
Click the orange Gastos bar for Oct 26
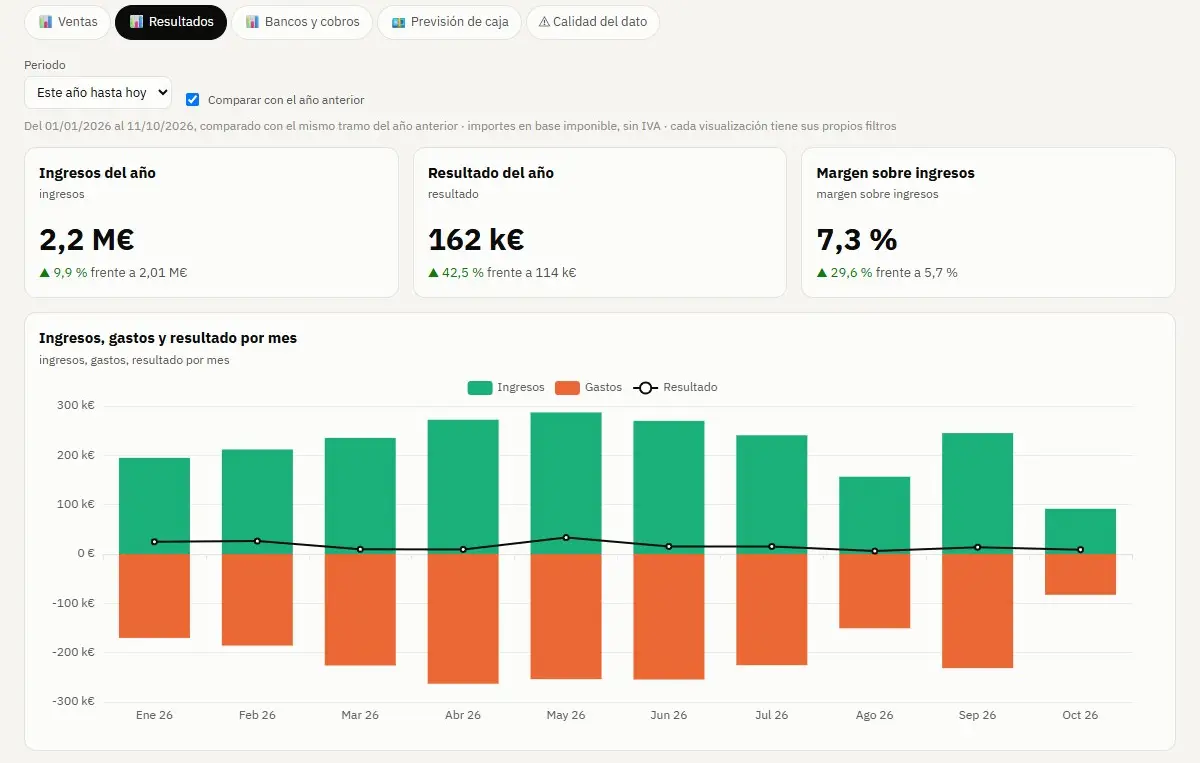click(1081, 575)
